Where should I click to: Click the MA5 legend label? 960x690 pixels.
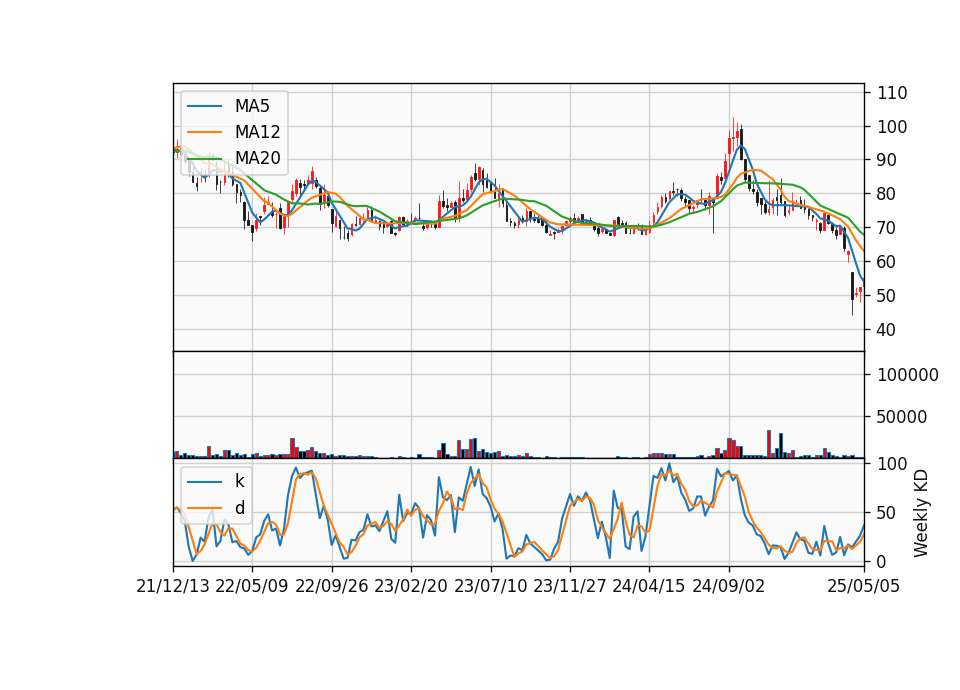point(252,106)
